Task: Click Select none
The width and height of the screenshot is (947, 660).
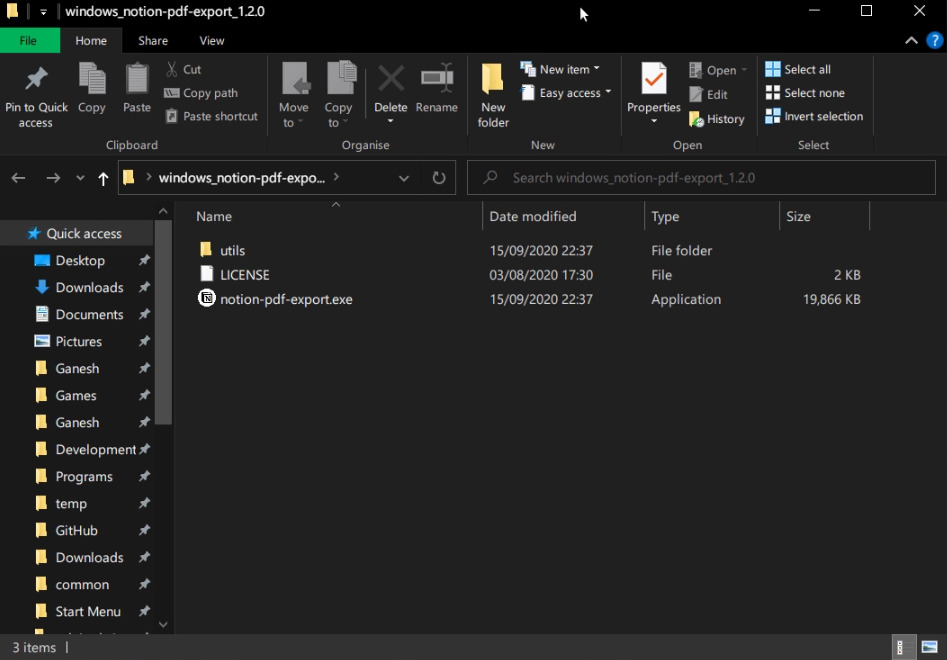Action: (805, 93)
